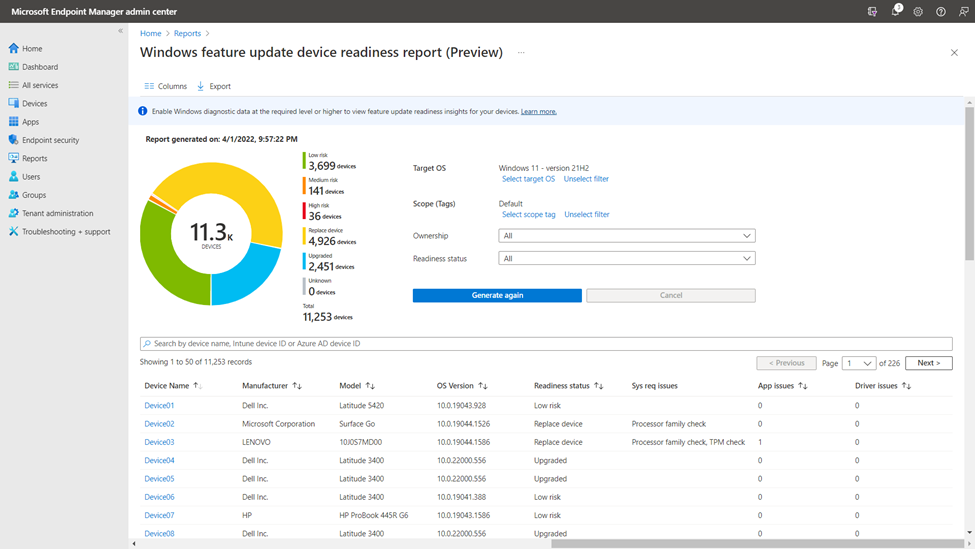Follow the Select target OS link

(528, 179)
